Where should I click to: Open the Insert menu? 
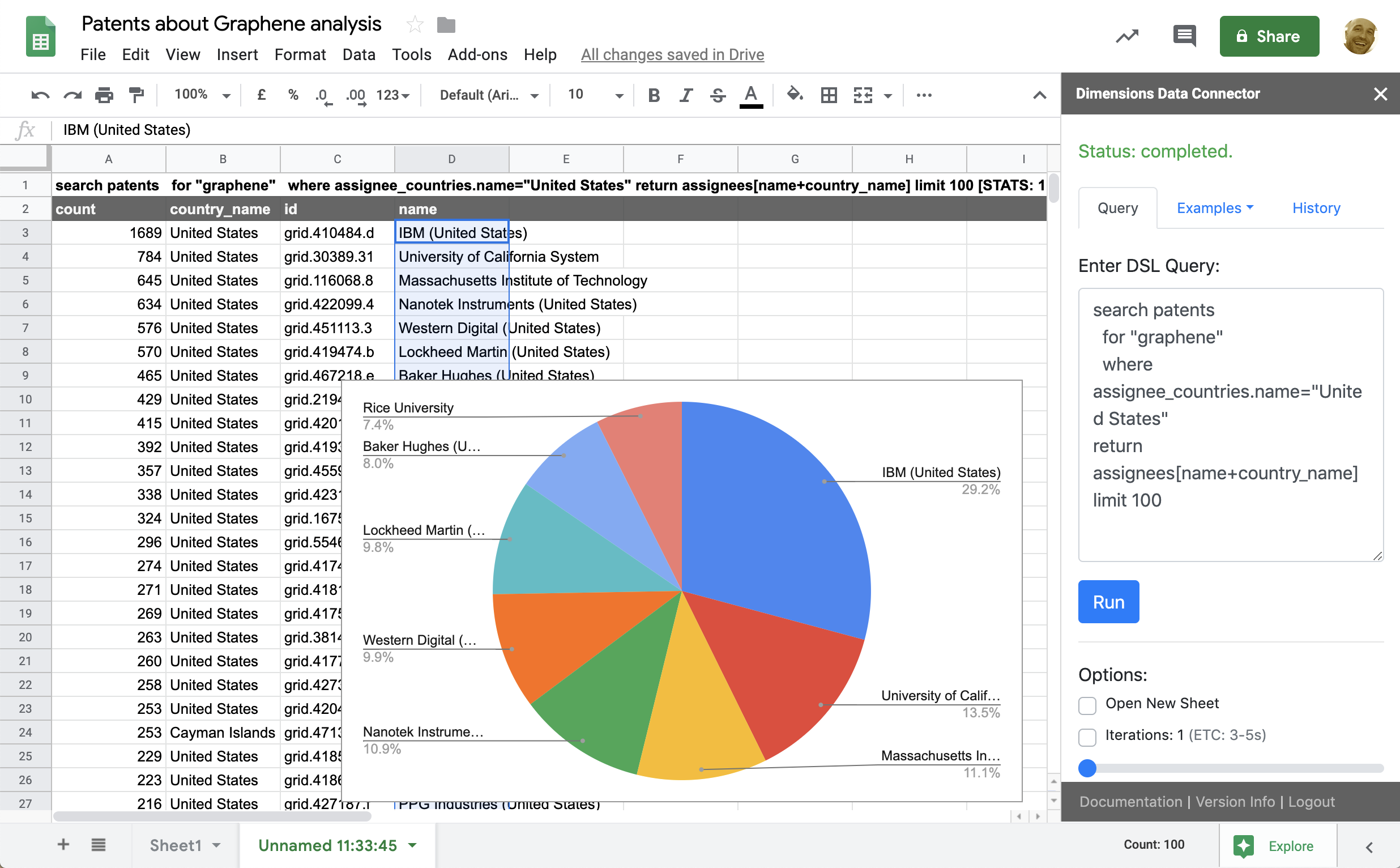[237, 54]
